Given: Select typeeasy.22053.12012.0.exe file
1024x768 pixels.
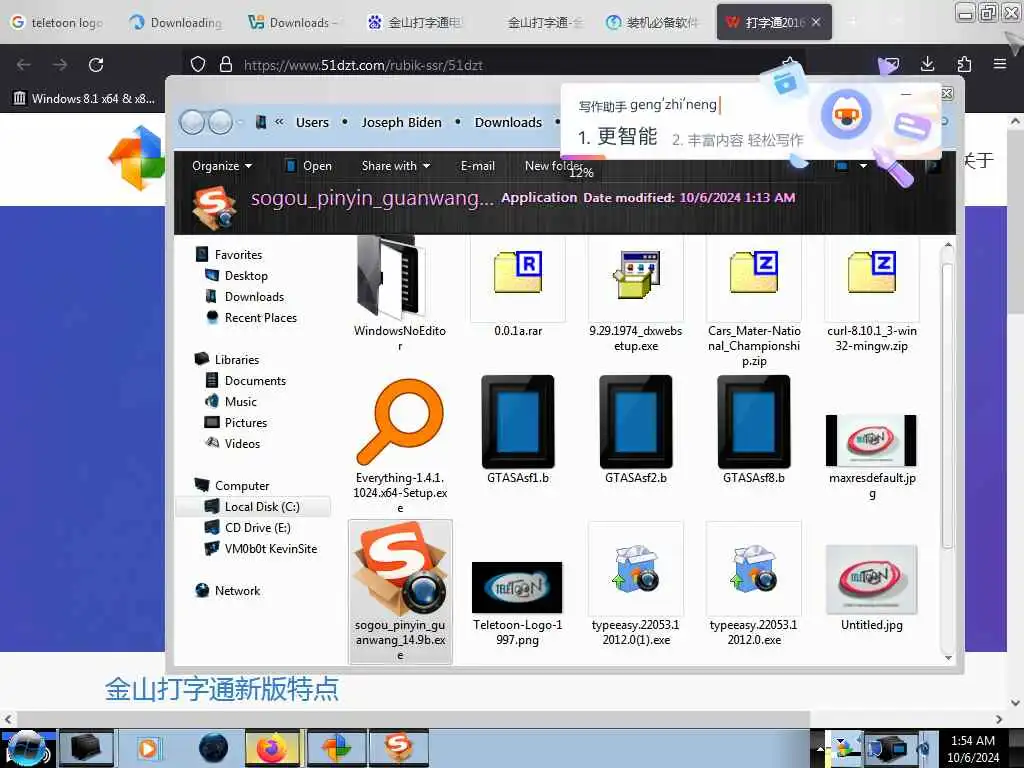Looking at the screenshot, I should [x=754, y=584].
